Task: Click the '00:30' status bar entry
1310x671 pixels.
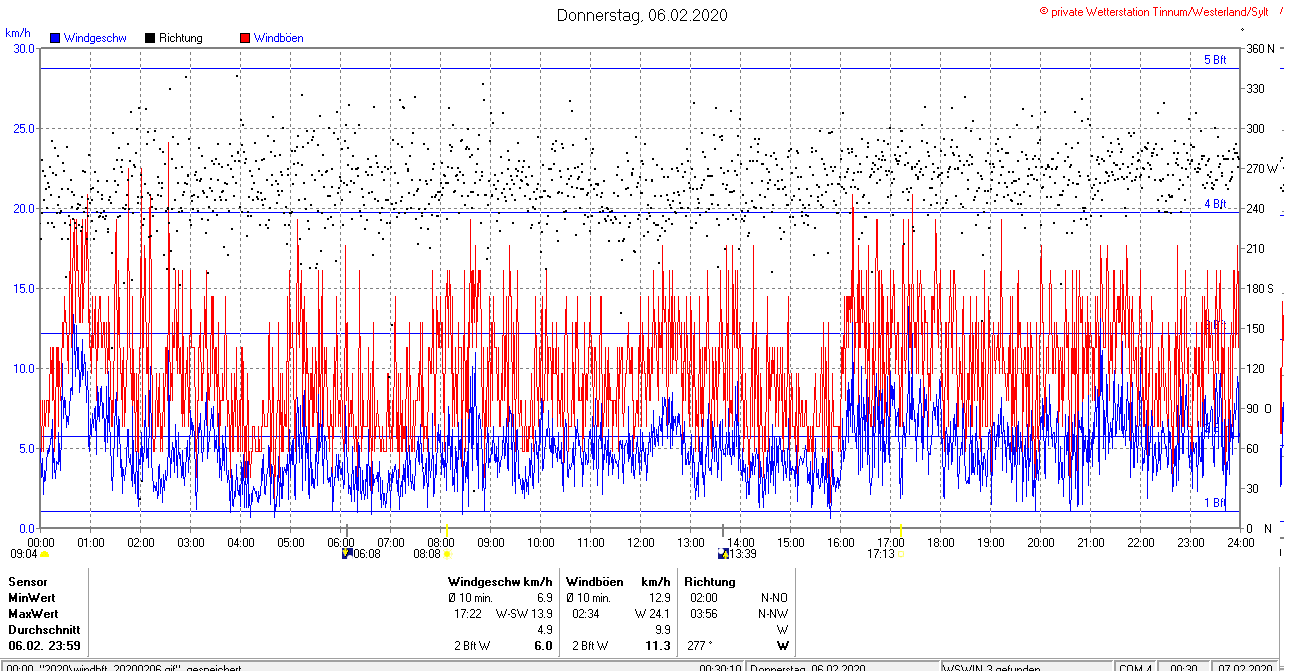Action: pos(1184,666)
